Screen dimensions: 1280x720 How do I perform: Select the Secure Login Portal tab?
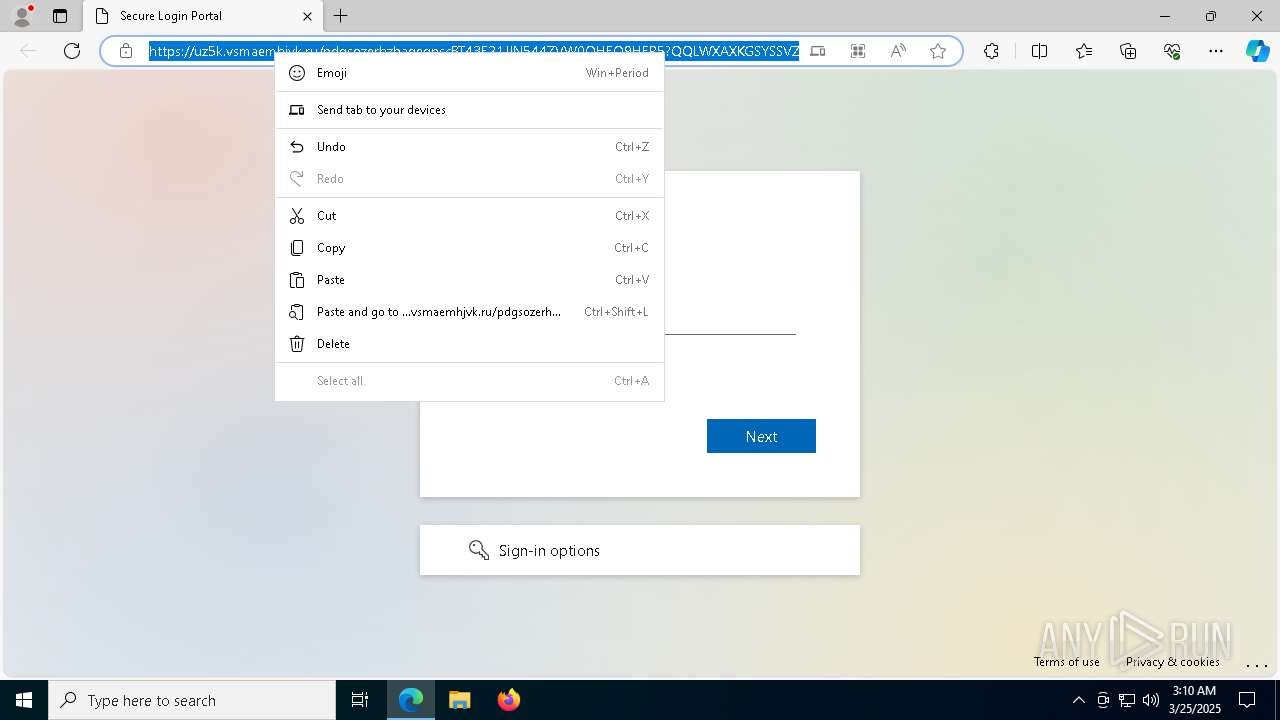coord(203,16)
